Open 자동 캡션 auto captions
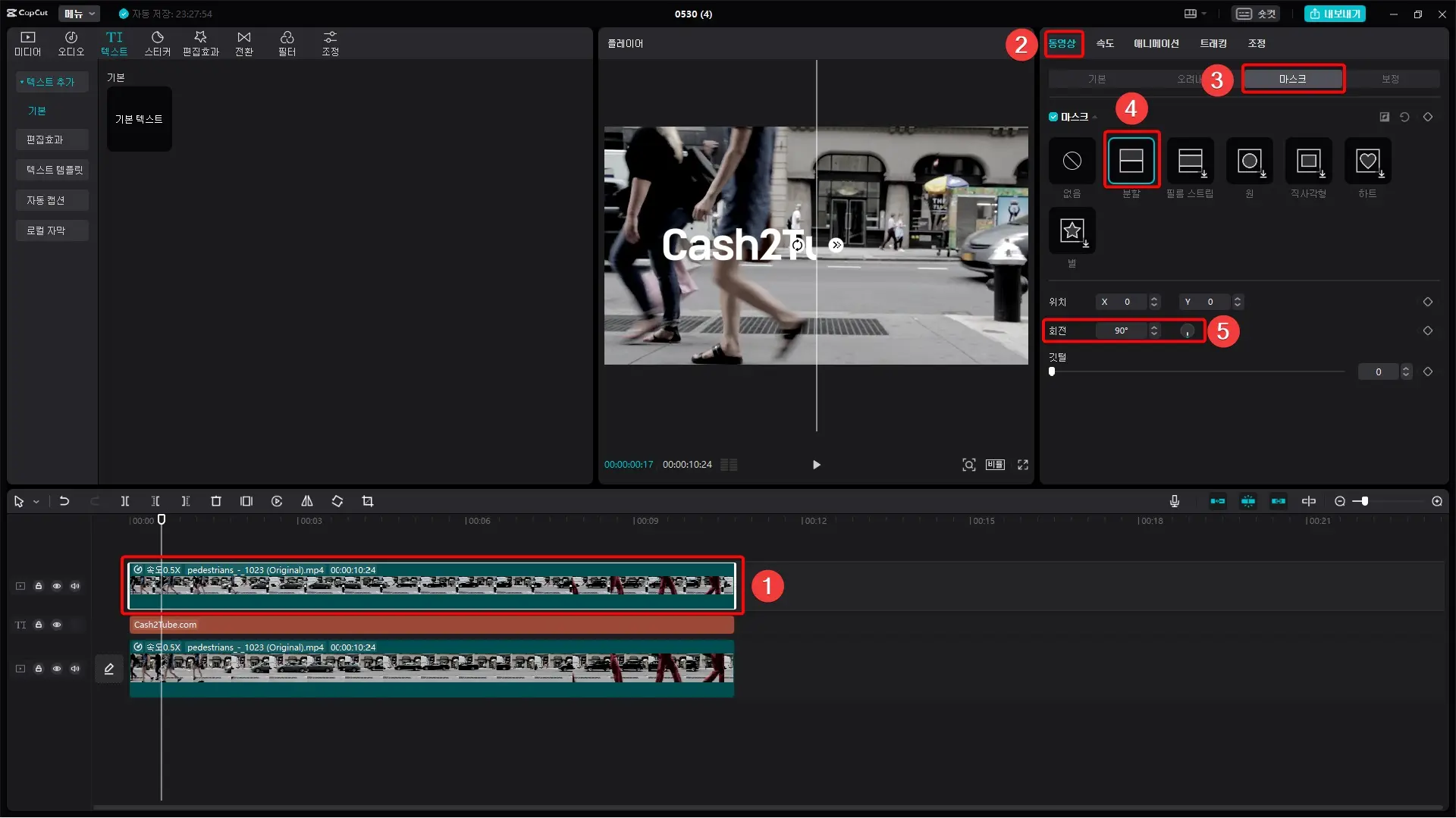1456x818 pixels. click(52, 200)
